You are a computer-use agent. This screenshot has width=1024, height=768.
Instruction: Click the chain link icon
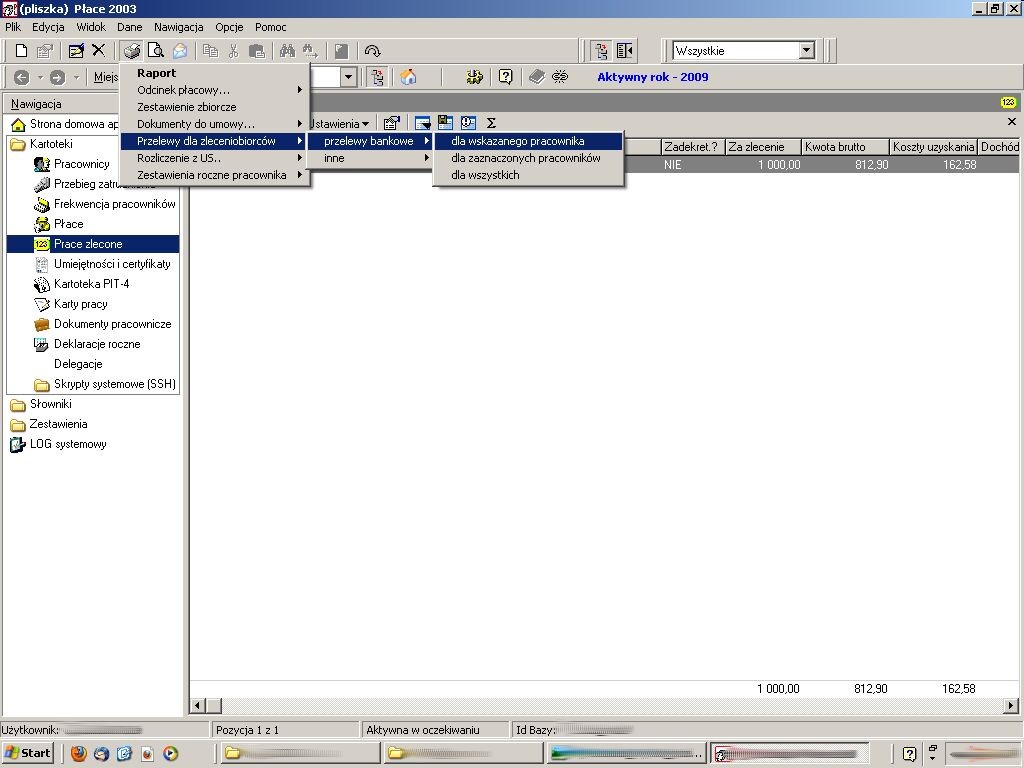tap(560, 77)
